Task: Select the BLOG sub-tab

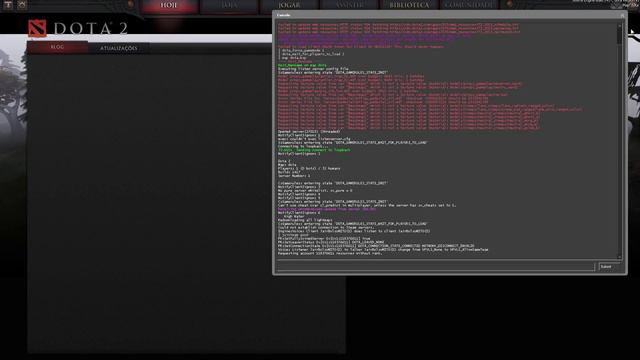Action: click(x=58, y=47)
